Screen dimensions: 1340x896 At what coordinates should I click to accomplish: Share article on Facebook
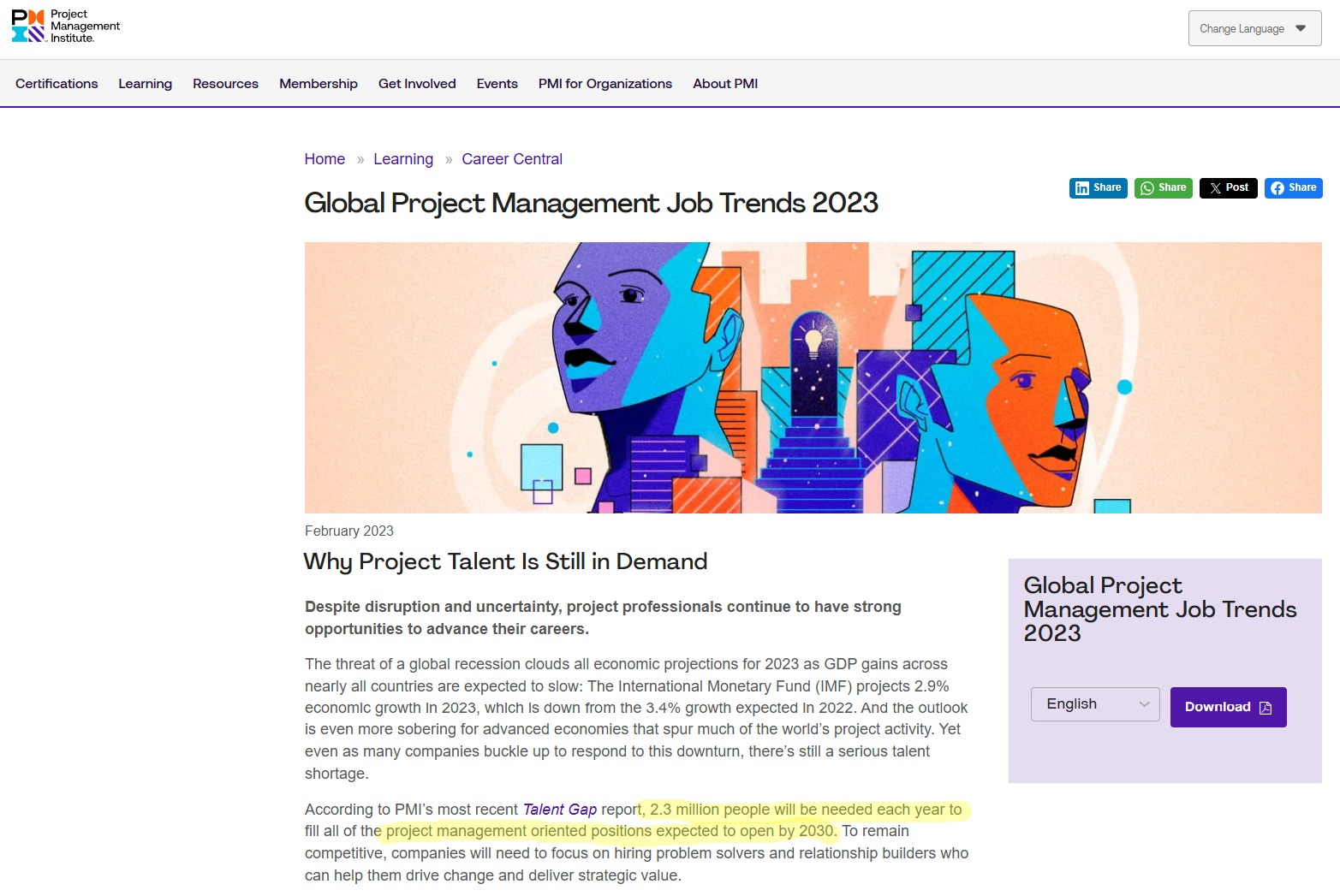(1294, 188)
